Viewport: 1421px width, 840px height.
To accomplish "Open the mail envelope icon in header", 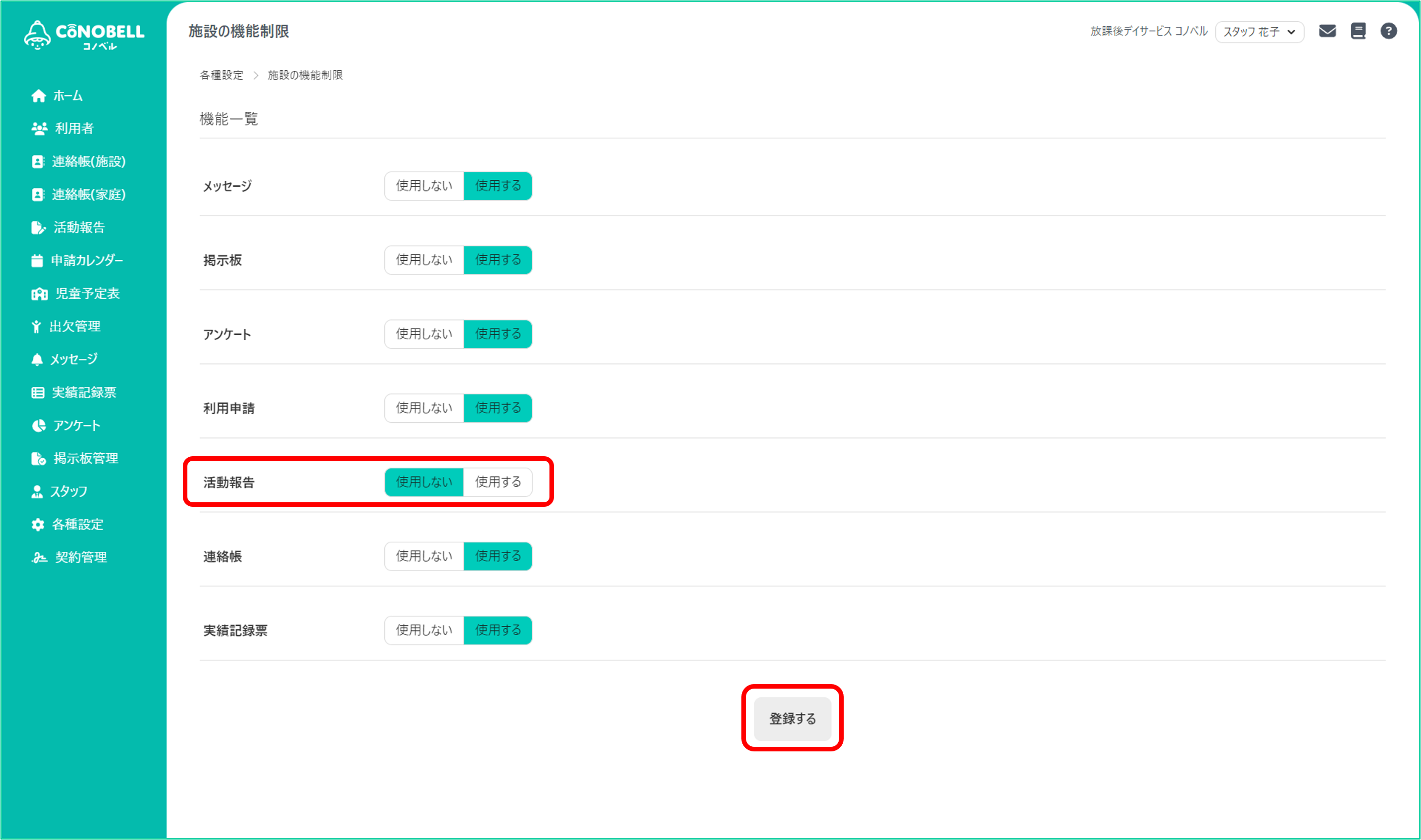I will point(1327,31).
